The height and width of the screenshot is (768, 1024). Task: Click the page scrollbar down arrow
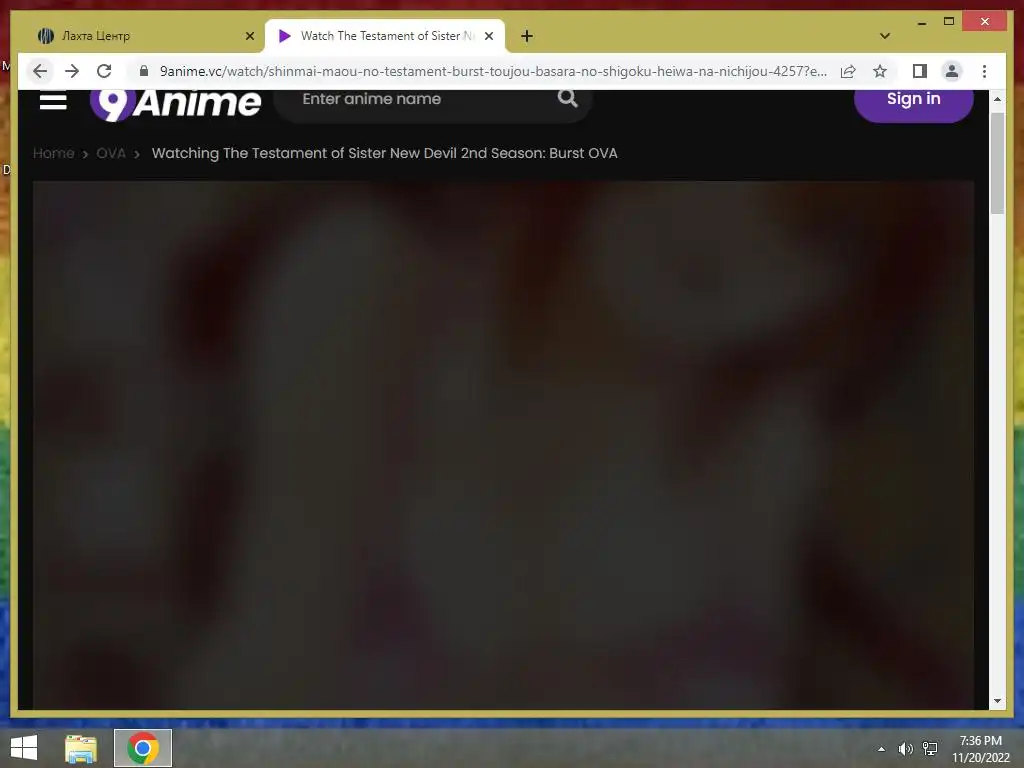coord(997,701)
